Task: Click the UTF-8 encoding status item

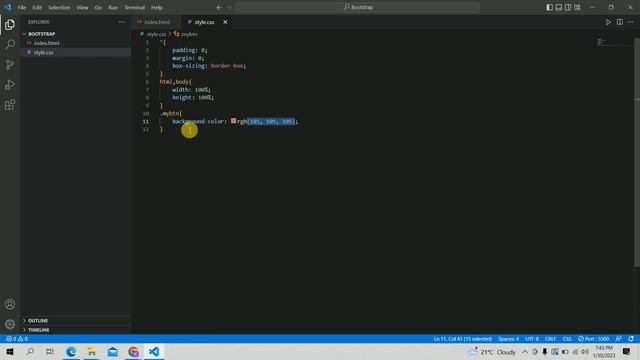Action: coord(532,339)
